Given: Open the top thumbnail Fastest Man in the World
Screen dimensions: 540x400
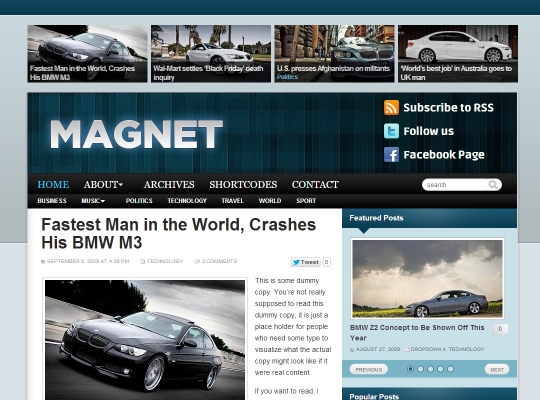Looking at the screenshot, I should pos(87,53).
